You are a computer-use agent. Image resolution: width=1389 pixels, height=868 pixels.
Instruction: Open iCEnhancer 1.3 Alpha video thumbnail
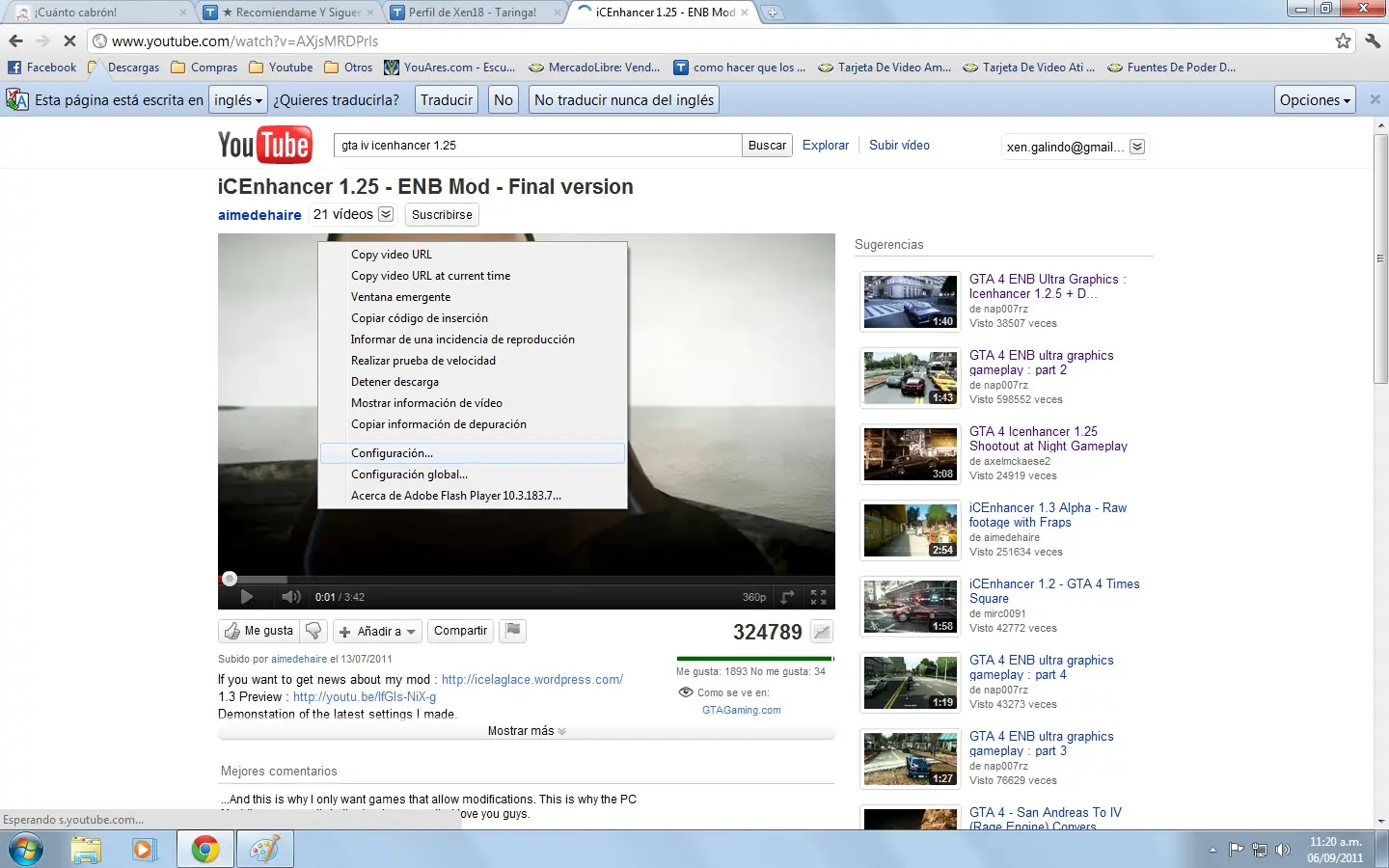pyautogui.click(x=910, y=530)
